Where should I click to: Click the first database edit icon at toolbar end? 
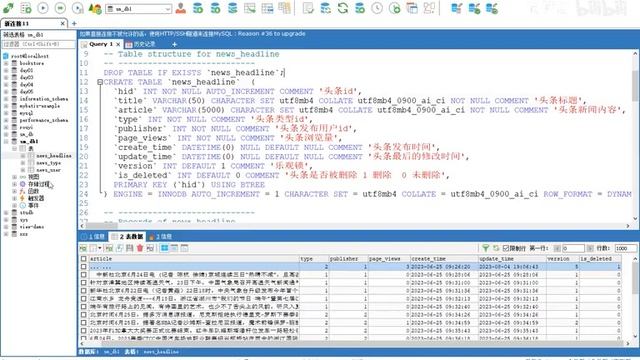point(457,8)
